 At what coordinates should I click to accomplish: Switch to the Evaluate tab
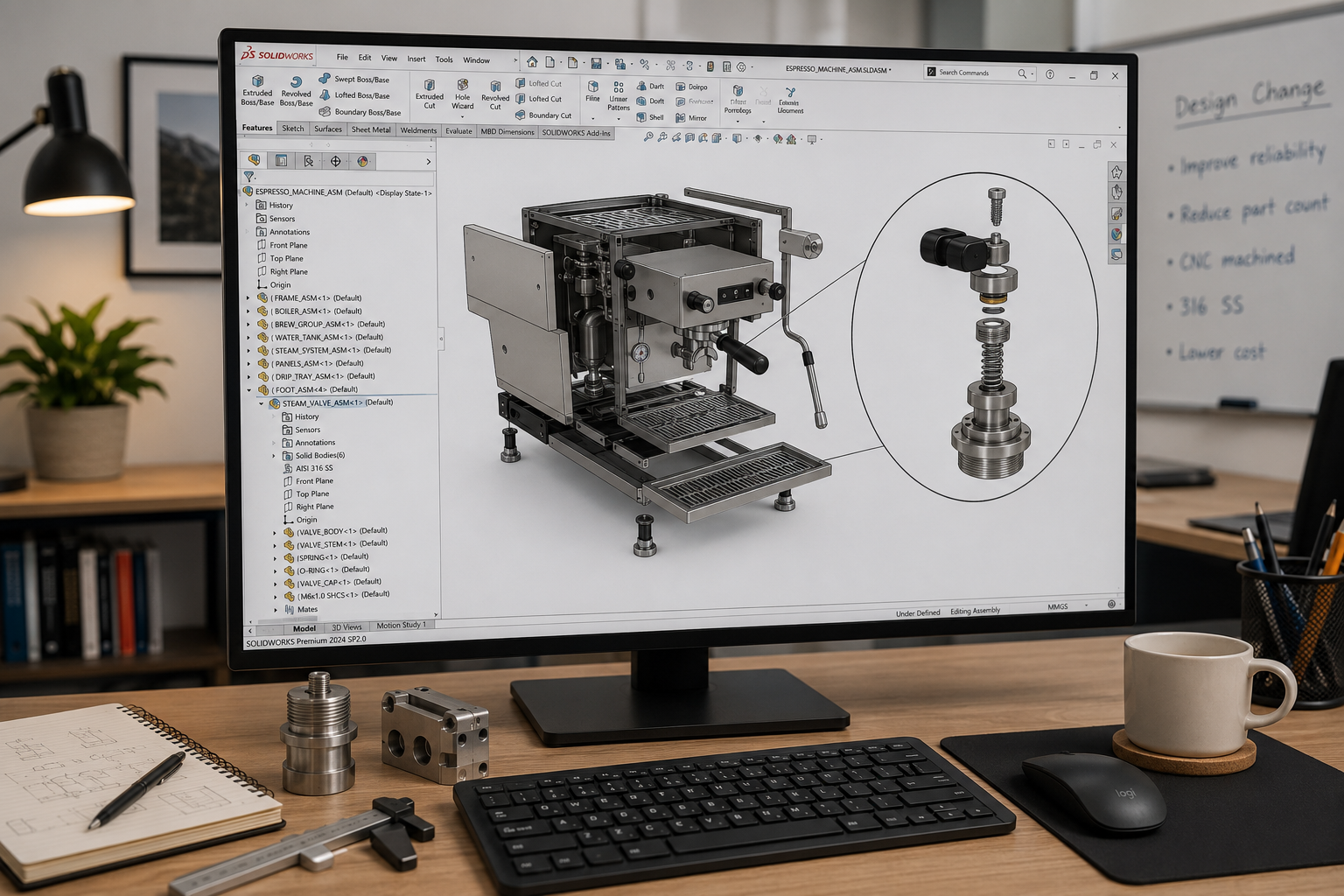(458, 131)
